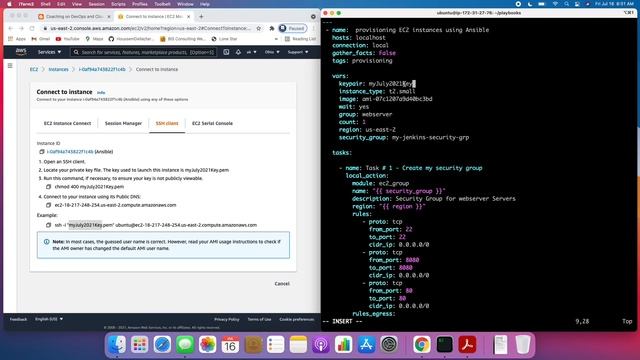Switch to the Session Manager tab

(x=123, y=123)
